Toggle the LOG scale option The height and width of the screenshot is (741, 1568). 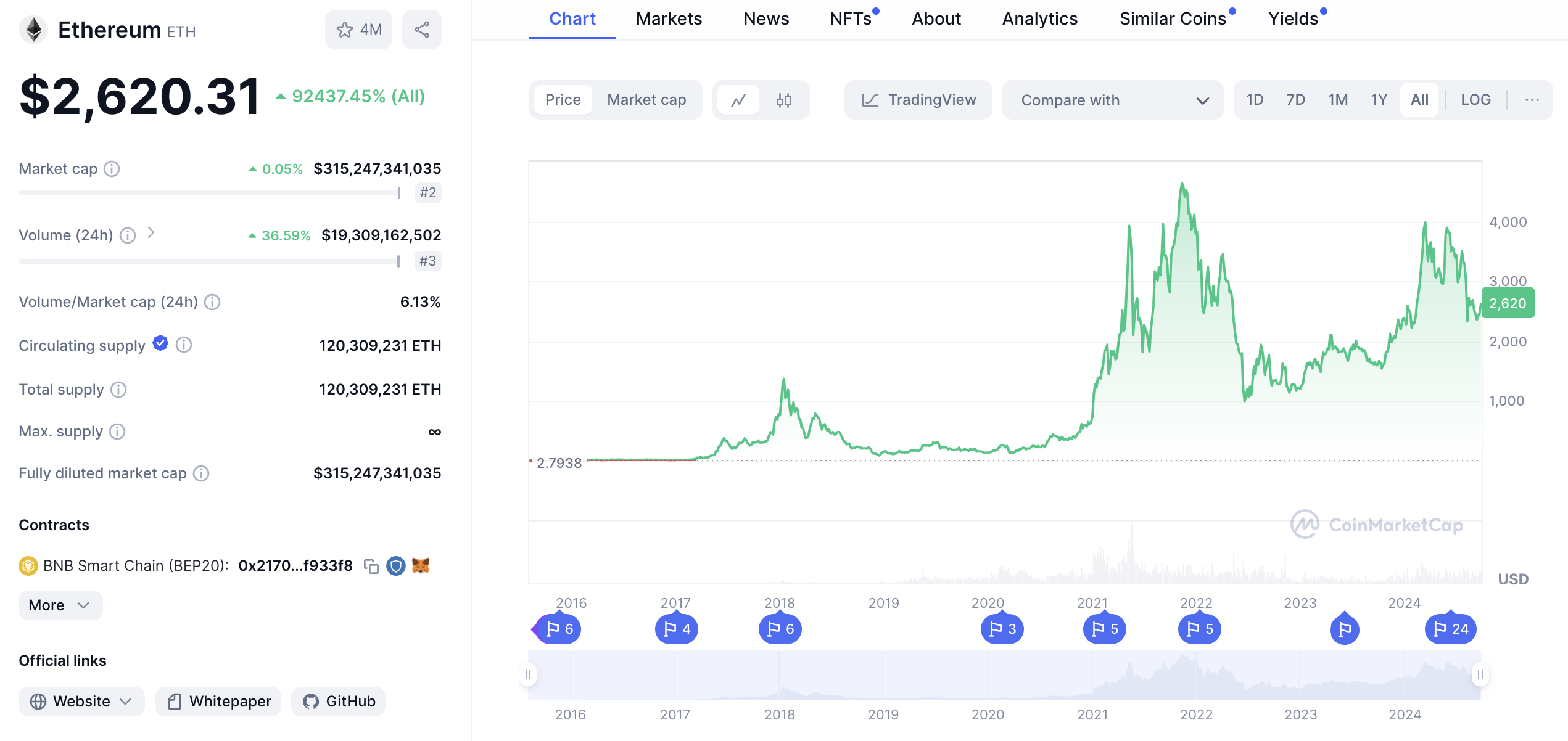(x=1475, y=100)
